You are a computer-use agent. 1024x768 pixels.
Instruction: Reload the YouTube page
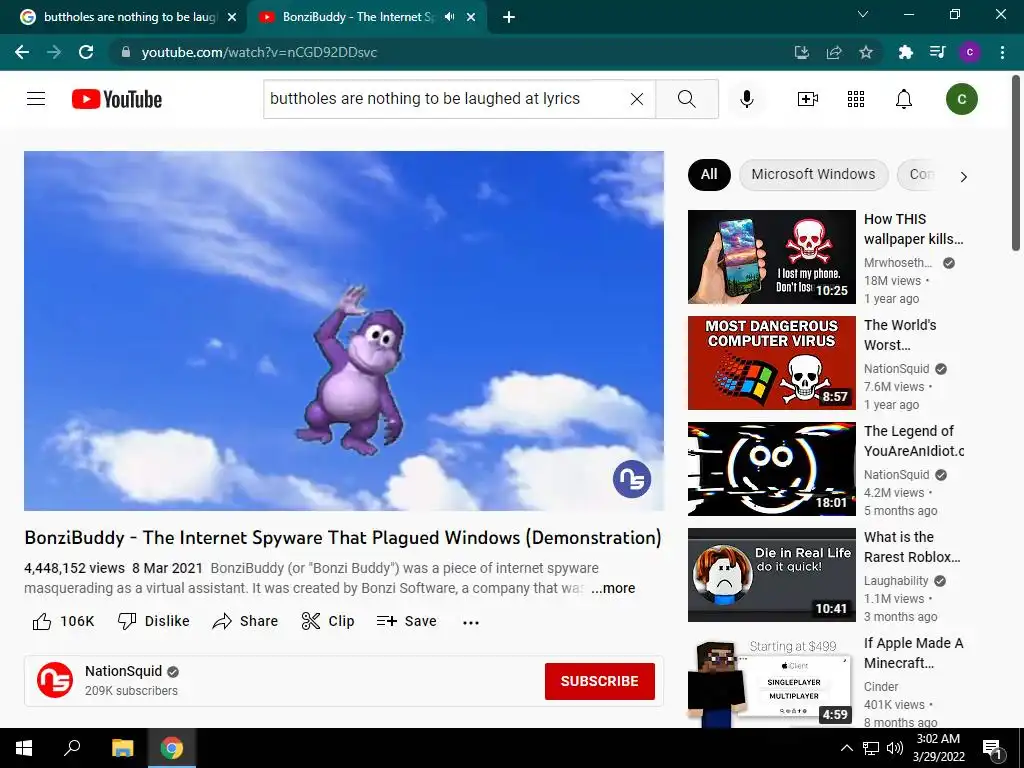86,52
